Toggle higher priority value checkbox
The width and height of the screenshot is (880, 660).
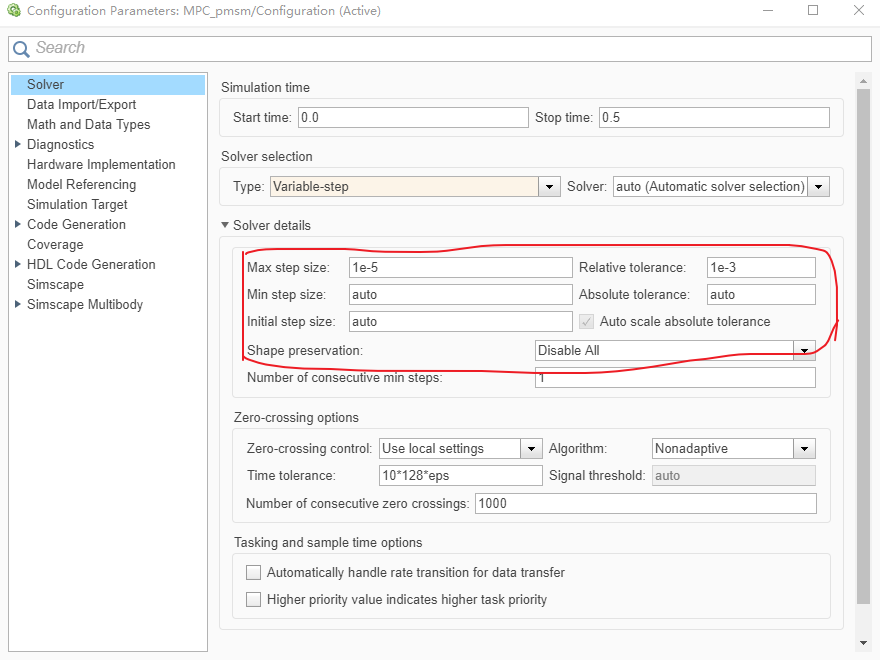pyautogui.click(x=254, y=600)
